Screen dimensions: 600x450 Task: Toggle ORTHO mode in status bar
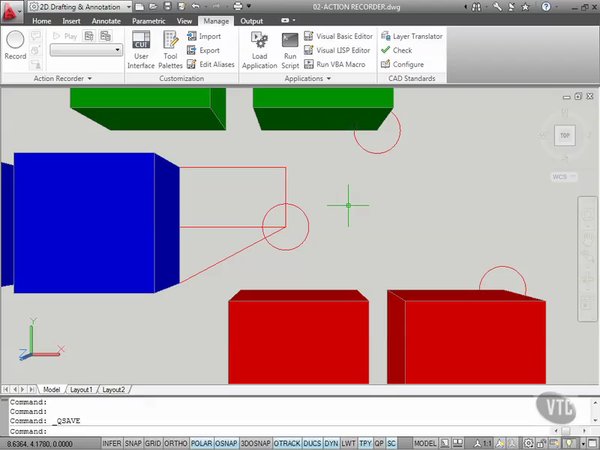pyautogui.click(x=176, y=443)
